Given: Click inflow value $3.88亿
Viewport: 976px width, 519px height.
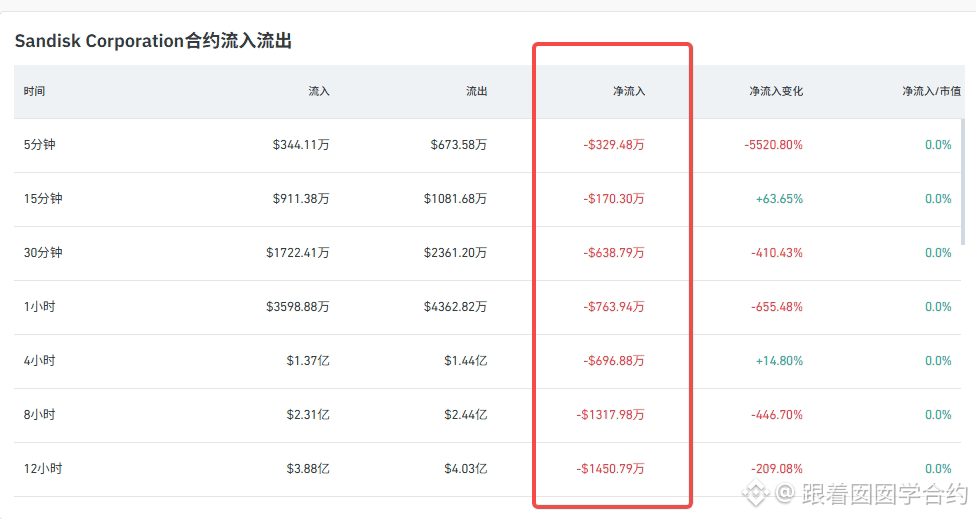Looking at the screenshot, I should (308, 469).
